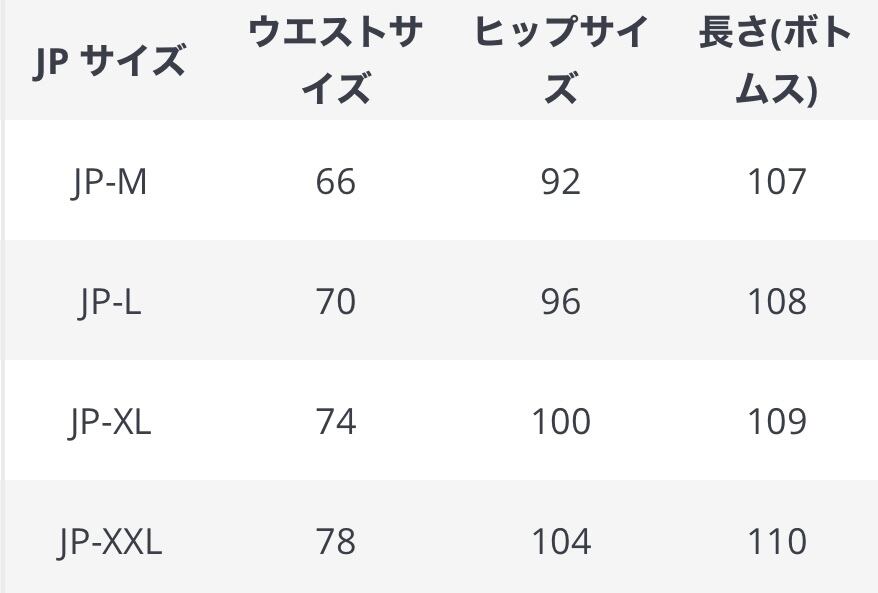Click waist value 66 in JP-M row
Screen dimensions: 878x593
[335, 182]
